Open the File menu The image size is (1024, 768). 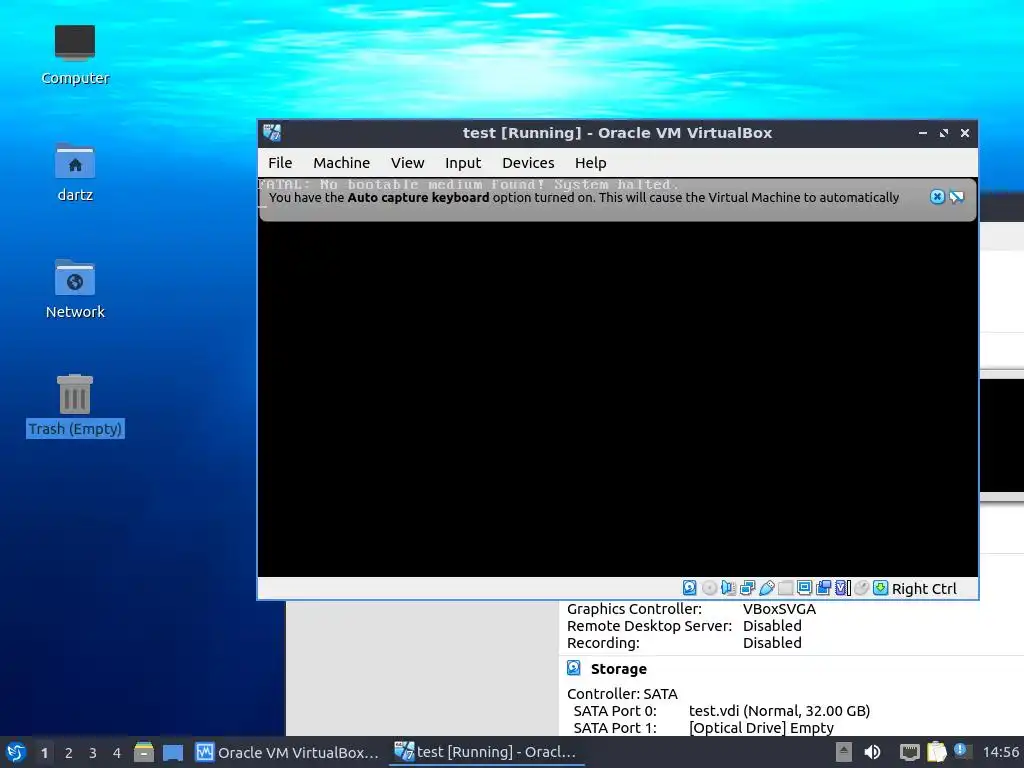pos(280,163)
